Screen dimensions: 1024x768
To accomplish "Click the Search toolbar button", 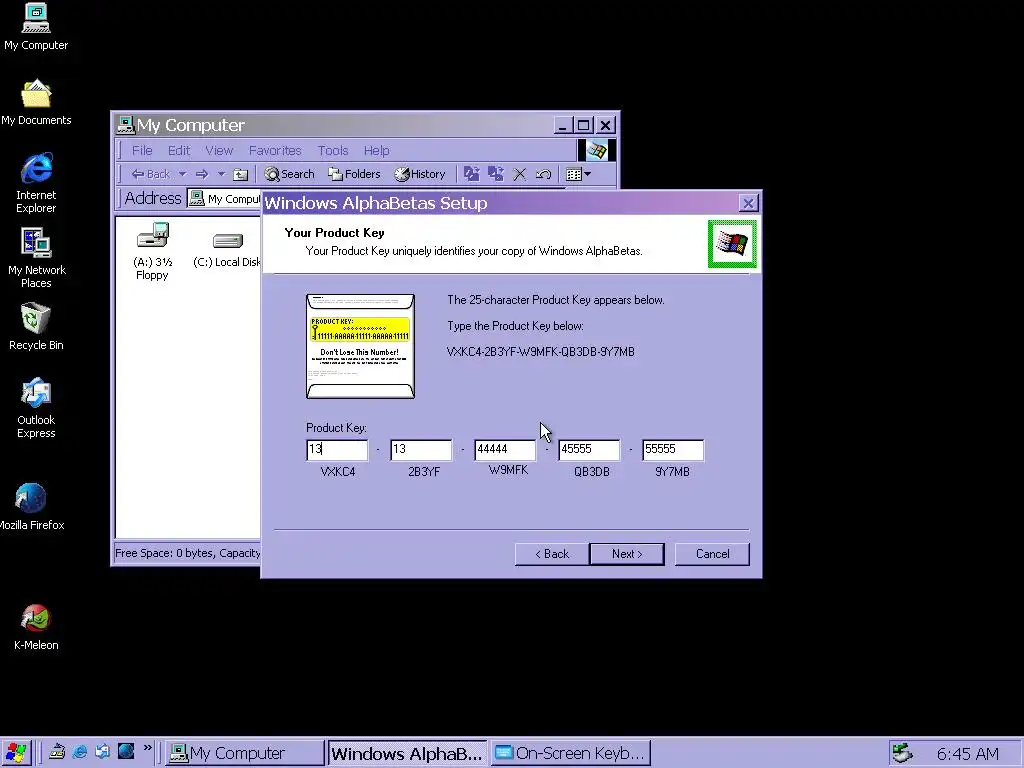I will [290, 174].
